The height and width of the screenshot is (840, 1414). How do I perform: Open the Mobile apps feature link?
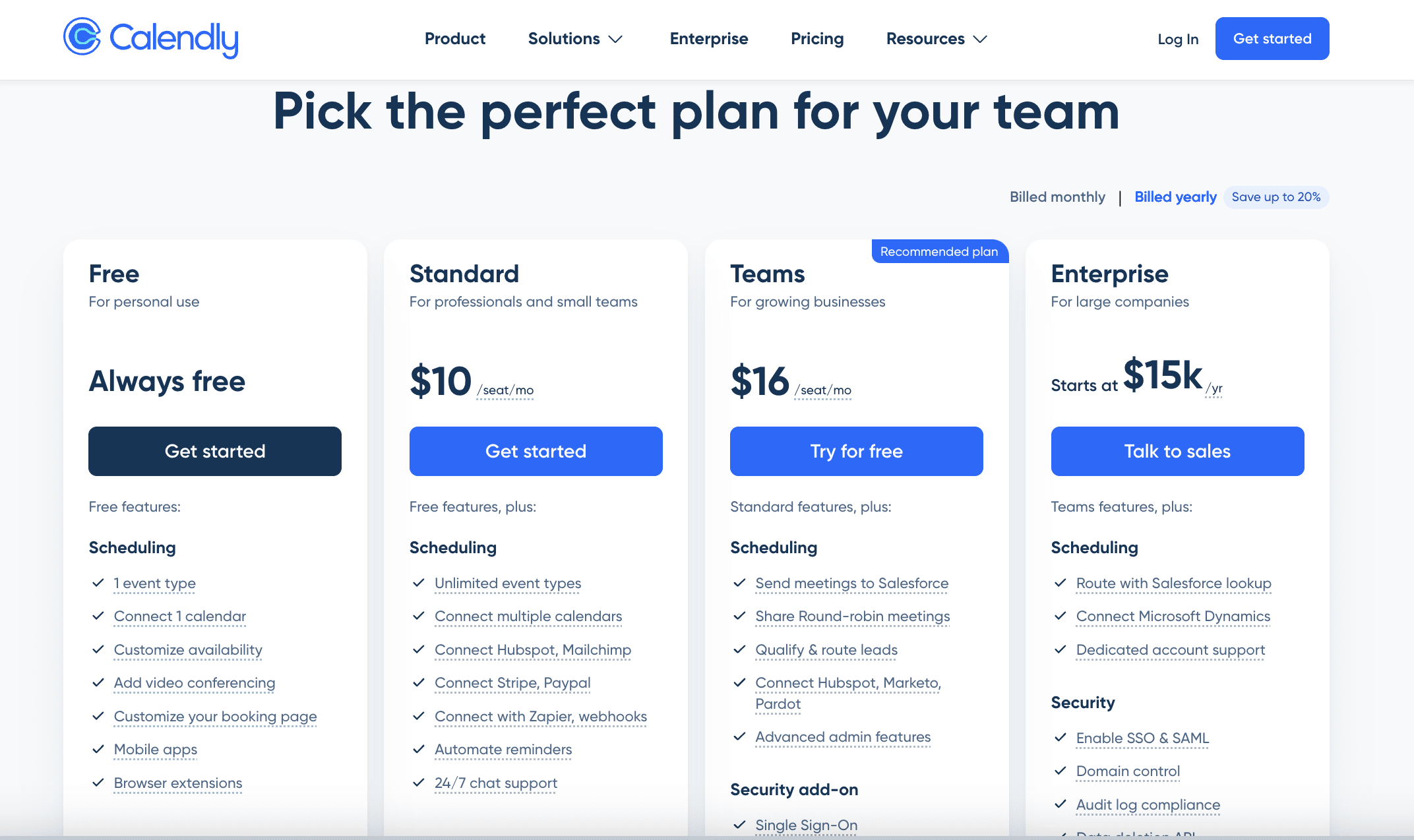click(155, 749)
